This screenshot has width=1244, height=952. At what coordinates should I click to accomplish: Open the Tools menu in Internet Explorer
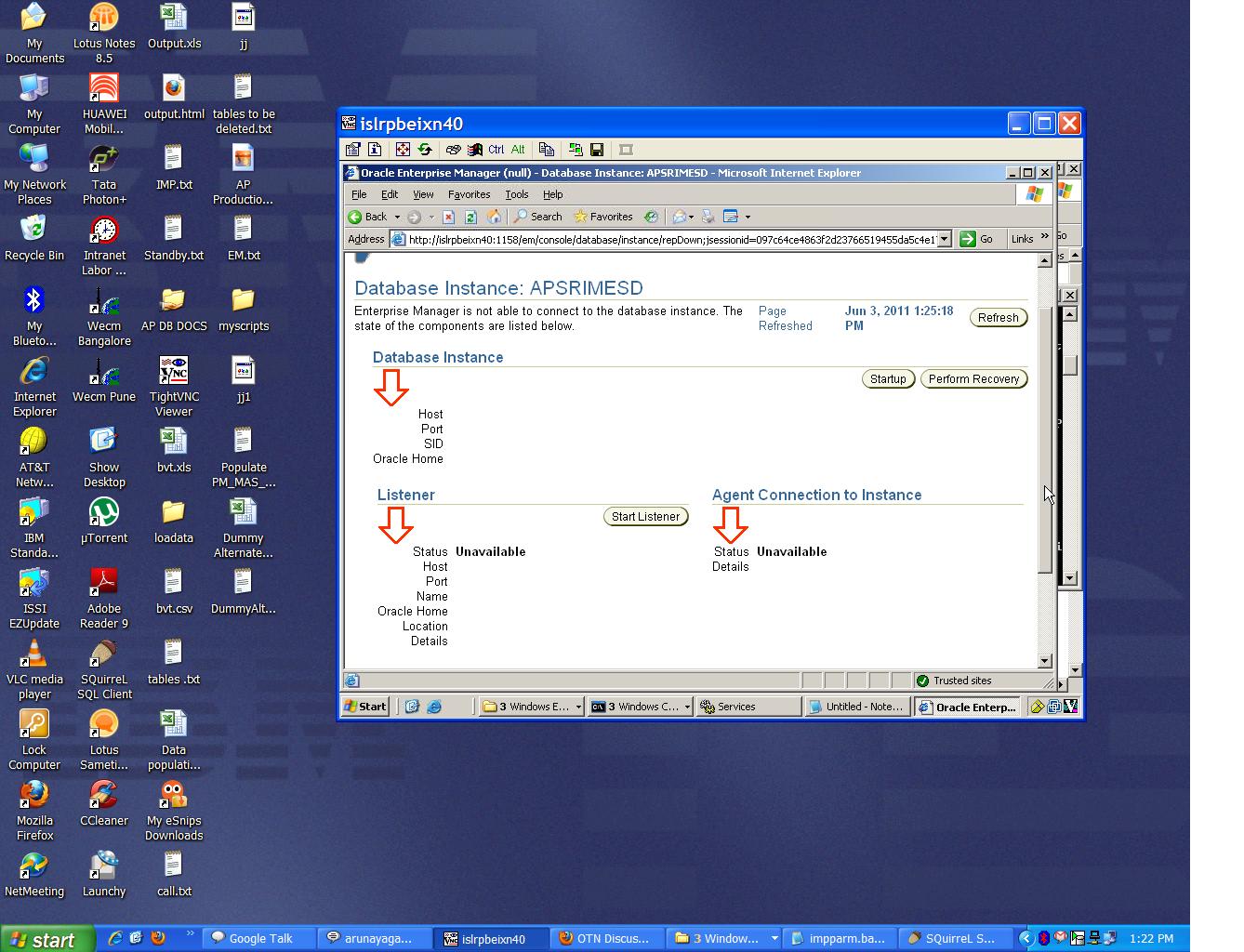click(x=516, y=194)
